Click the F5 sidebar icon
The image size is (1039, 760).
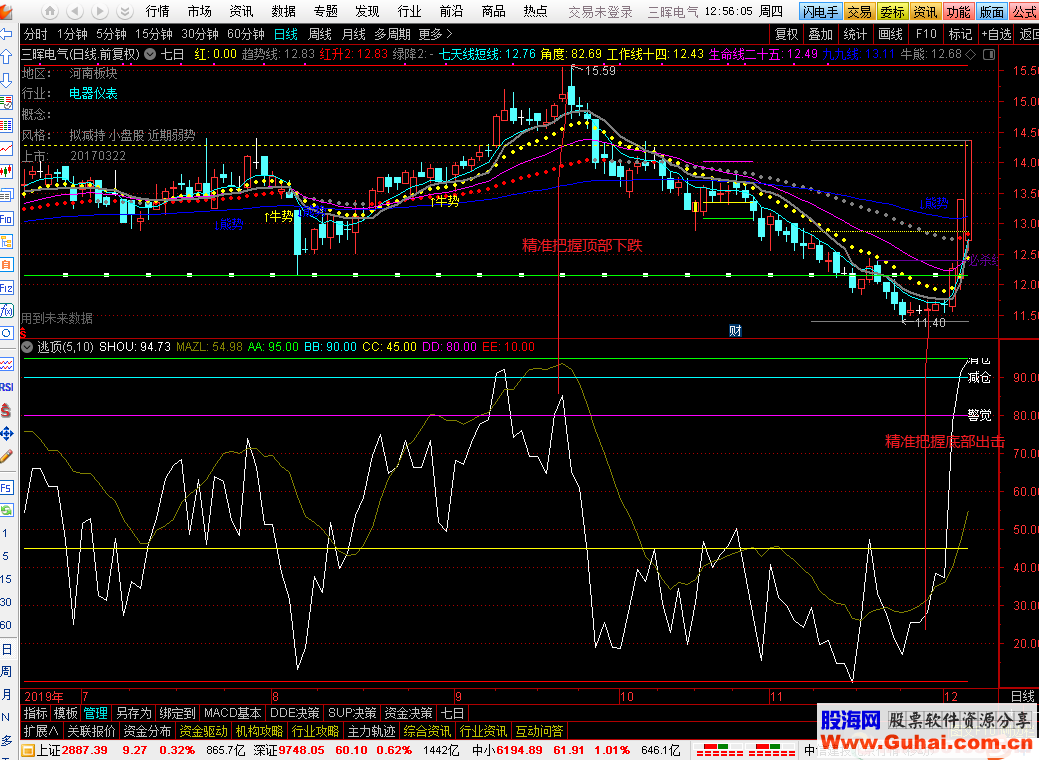7,488
